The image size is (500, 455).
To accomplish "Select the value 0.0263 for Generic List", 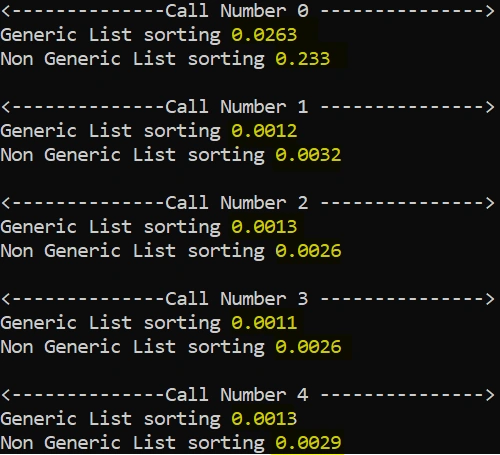I will tap(264, 35).
